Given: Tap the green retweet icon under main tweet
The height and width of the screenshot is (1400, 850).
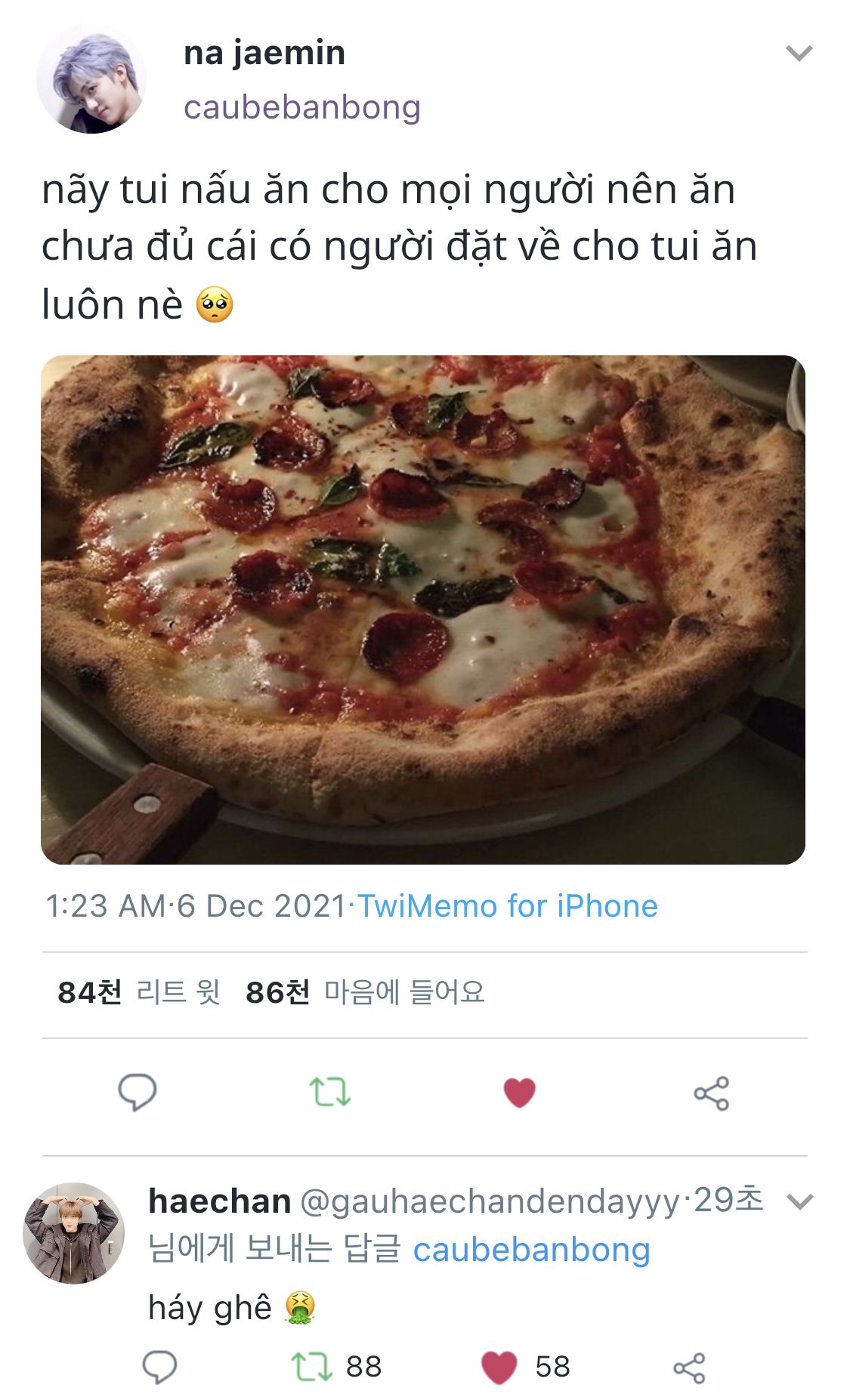Looking at the screenshot, I should point(329,1092).
